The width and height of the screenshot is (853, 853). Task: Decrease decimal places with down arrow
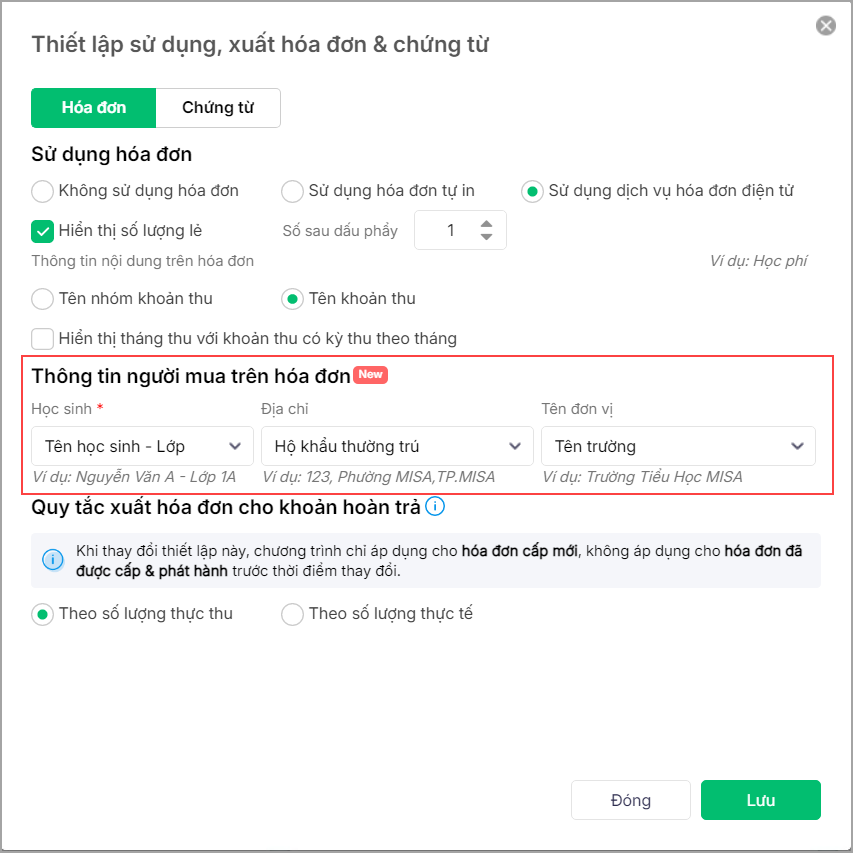486,237
